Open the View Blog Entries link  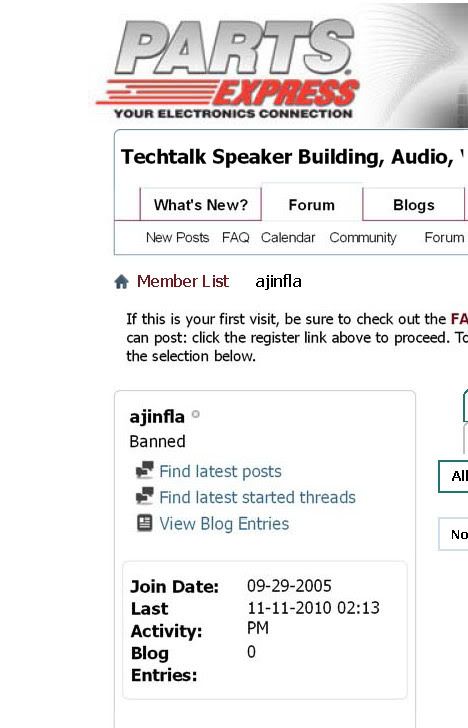click(x=224, y=524)
